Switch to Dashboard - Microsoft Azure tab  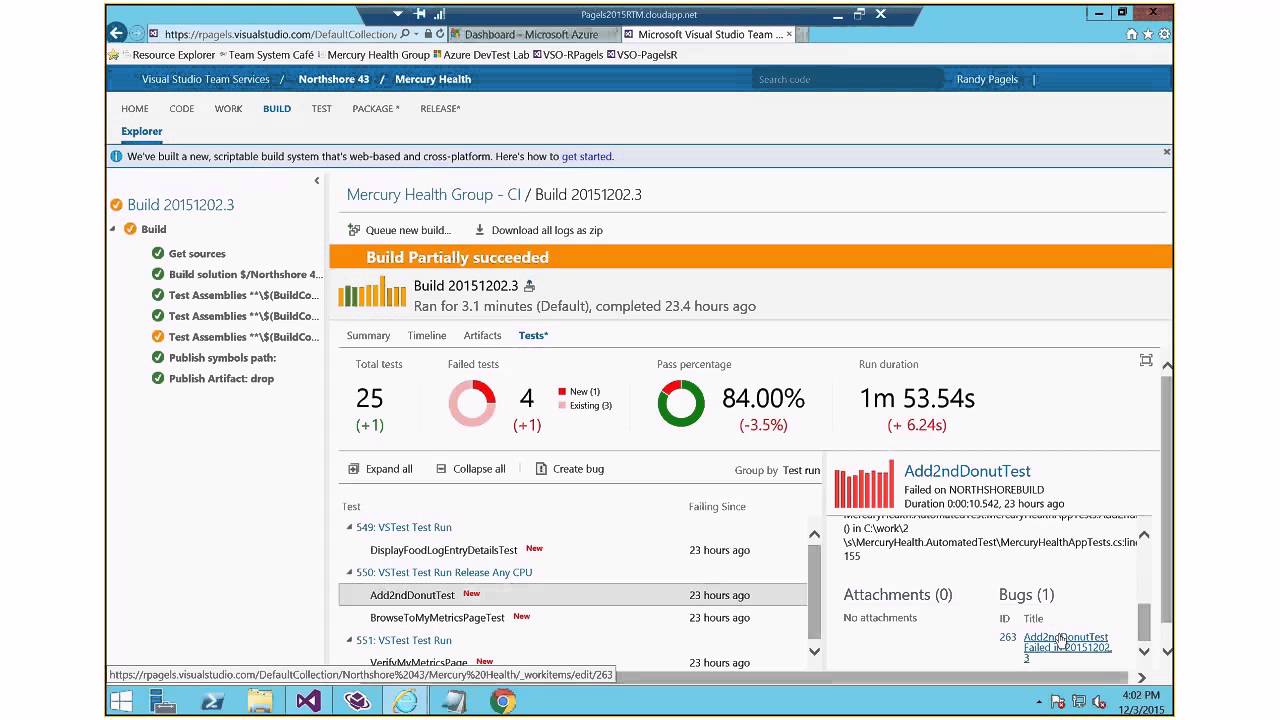(530, 34)
